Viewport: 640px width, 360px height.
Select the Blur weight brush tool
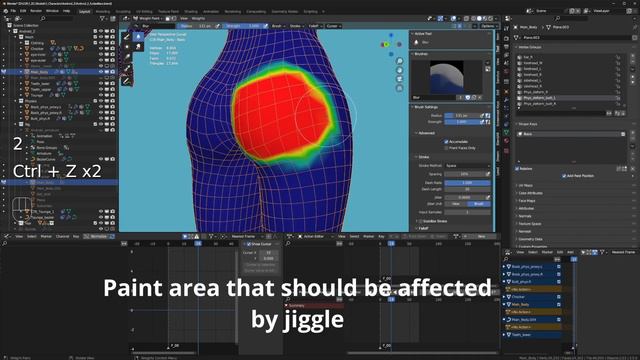[x=138, y=37]
